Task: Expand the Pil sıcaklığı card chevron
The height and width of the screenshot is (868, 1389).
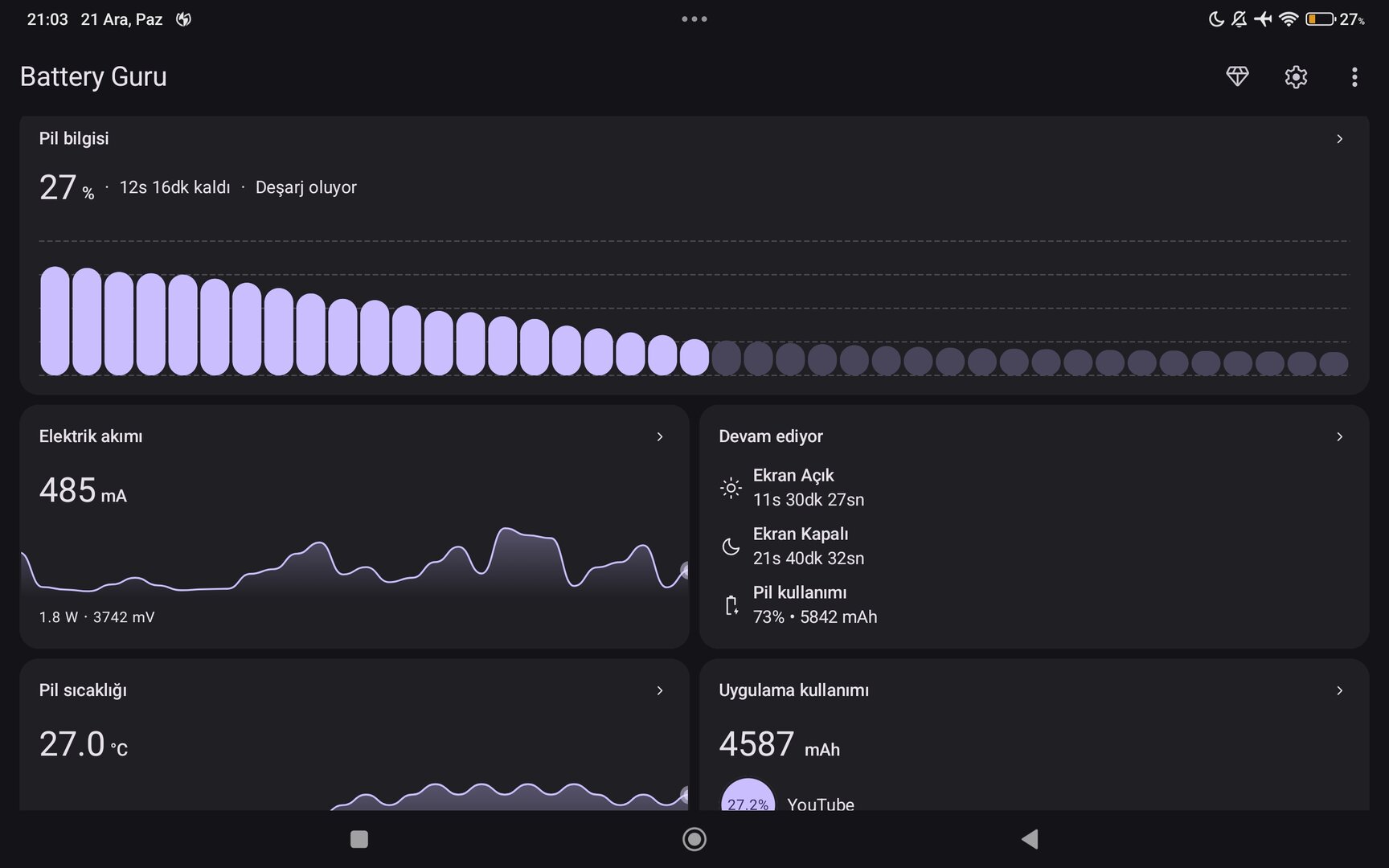Action: (659, 690)
